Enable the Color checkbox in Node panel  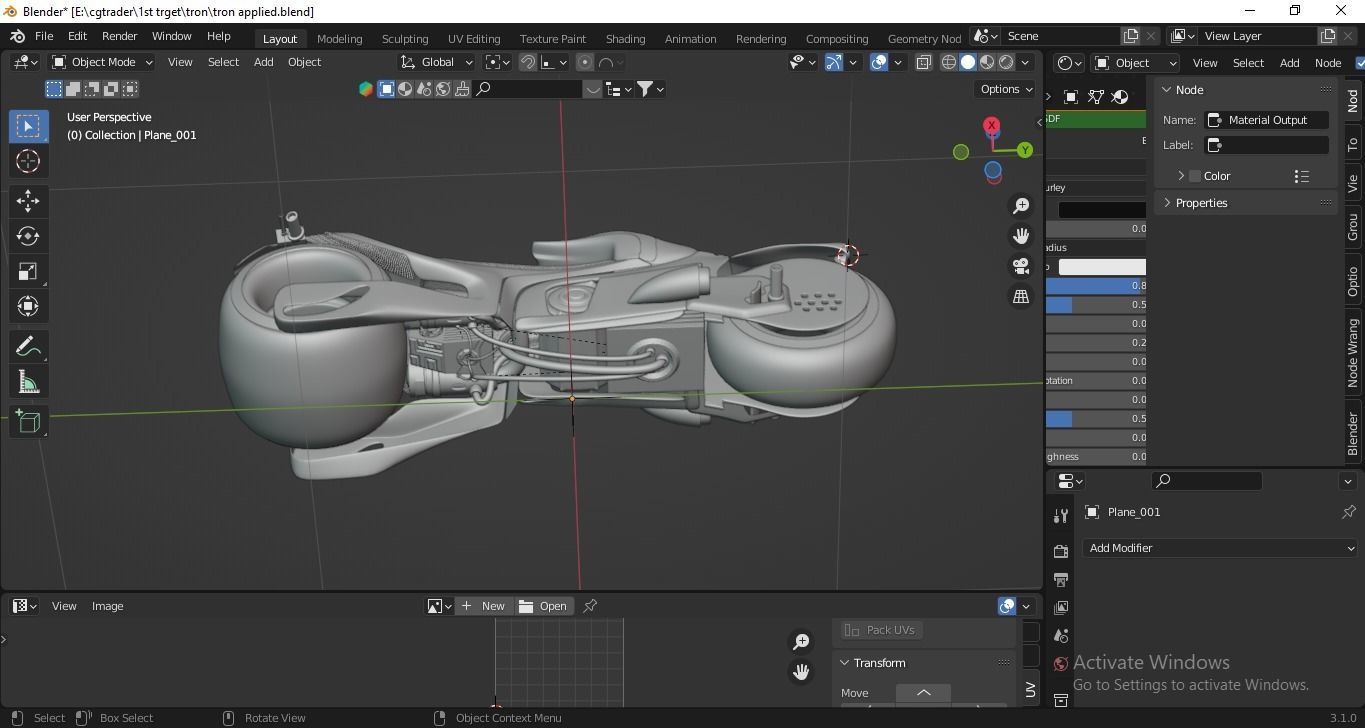click(1195, 176)
